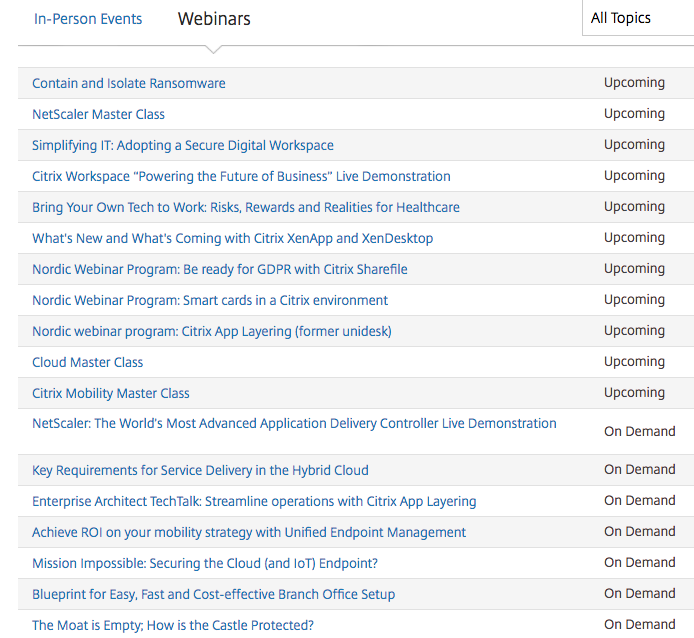Click On Demand status in Key Requirements row
Viewport: 694px width, 638px height.
(x=640, y=469)
